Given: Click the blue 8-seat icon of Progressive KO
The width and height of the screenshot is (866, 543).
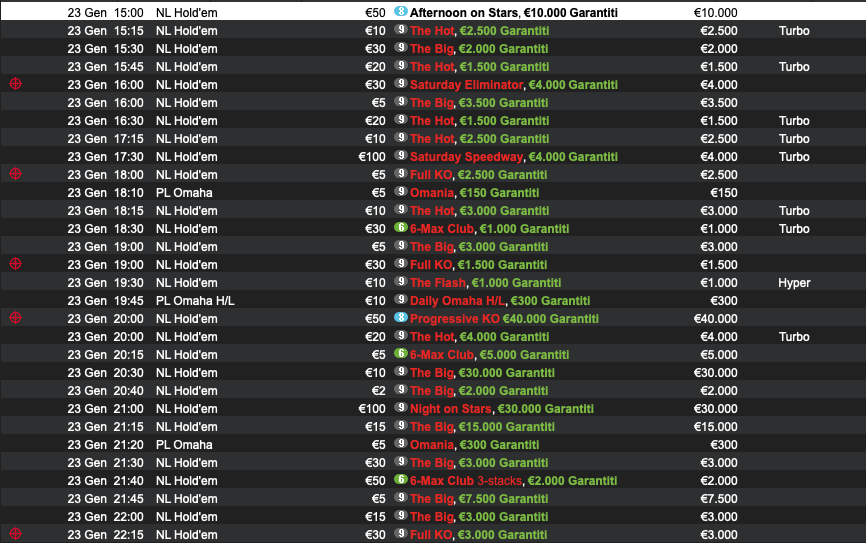Looking at the screenshot, I should (x=400, y=317).
